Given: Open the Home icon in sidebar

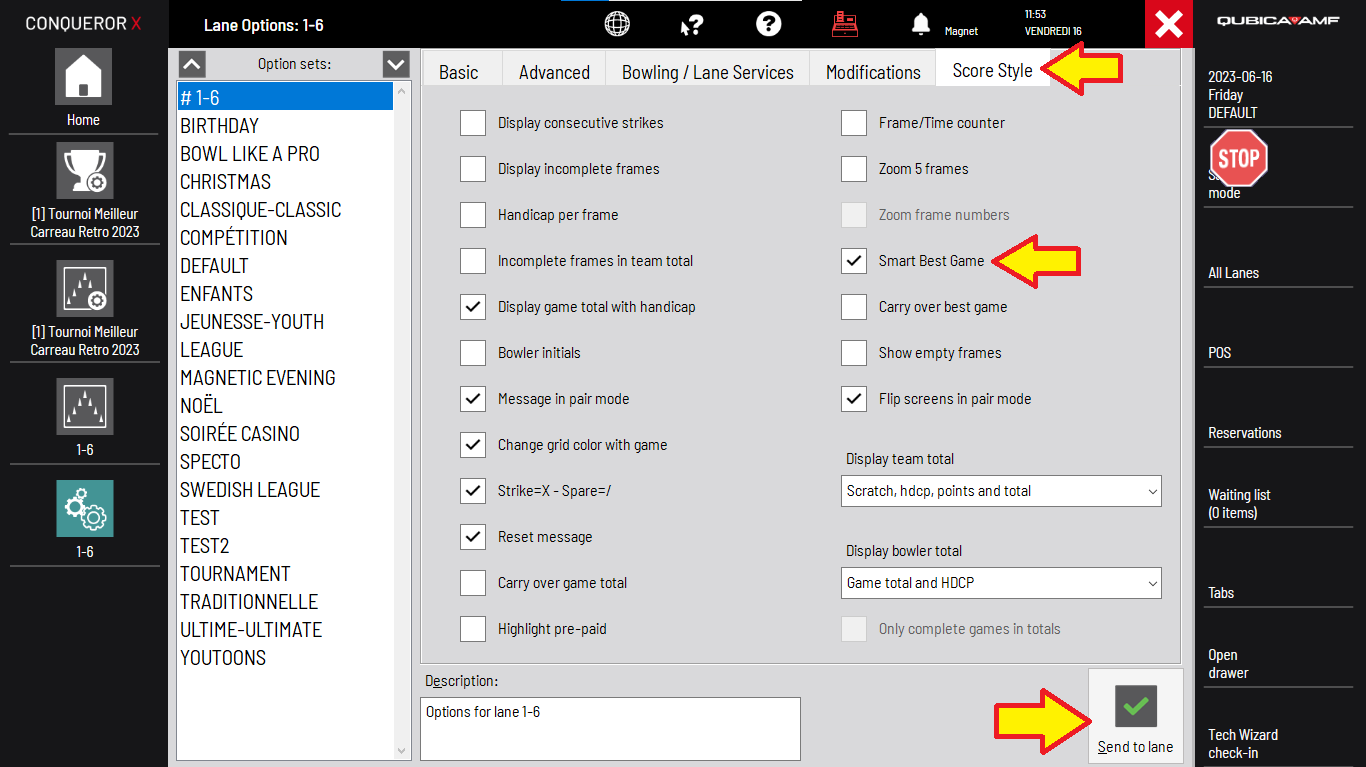Looking at the screenshot, I should click(84, 77).
